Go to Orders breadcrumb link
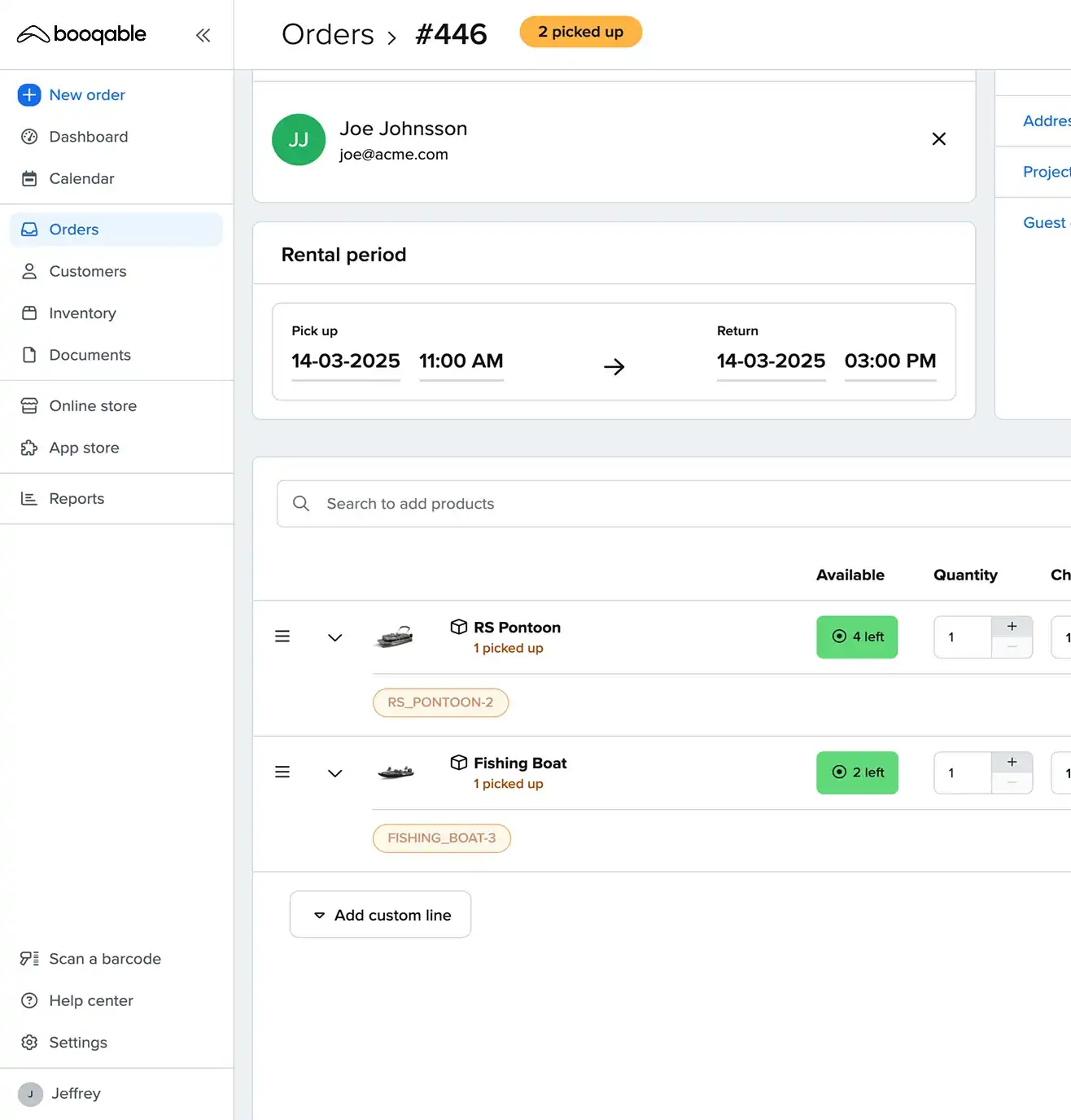 click(327, 35)
